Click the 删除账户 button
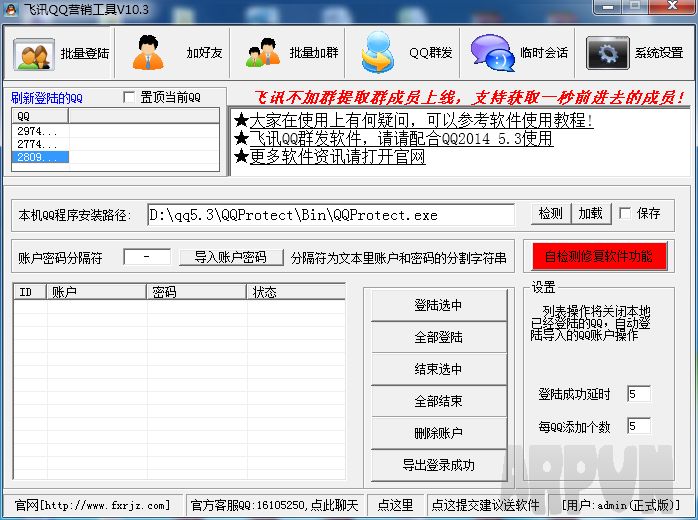Screen dimensions: 698x520 [439, 433]
